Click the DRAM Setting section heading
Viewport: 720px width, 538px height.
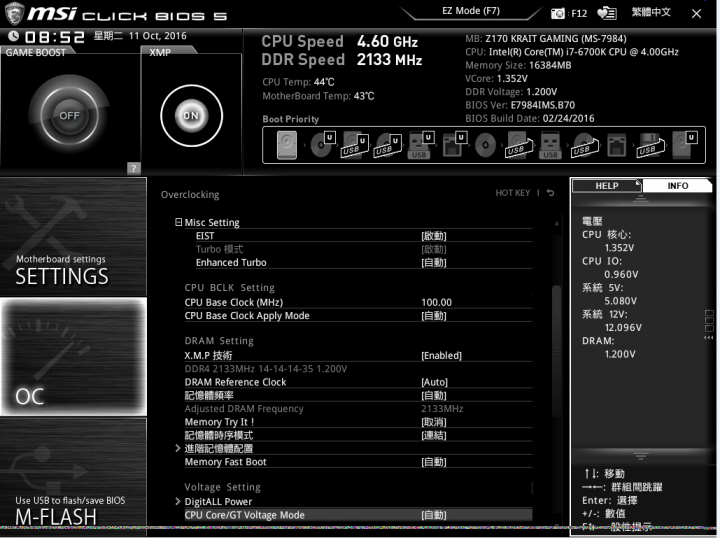tap(219, 341)
